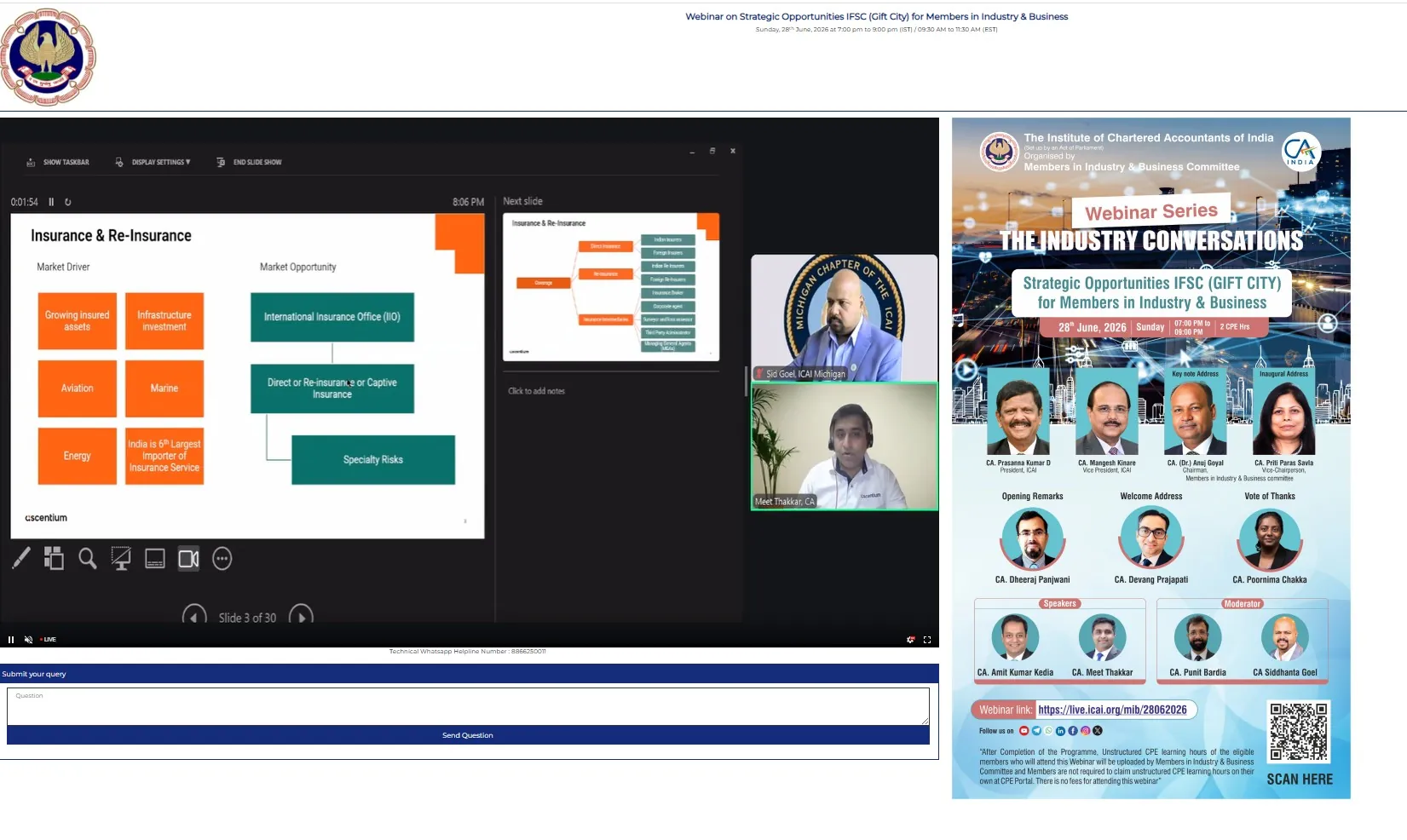Pause the live video stream
Viewport: 1407px width, 840px height.
11,639
